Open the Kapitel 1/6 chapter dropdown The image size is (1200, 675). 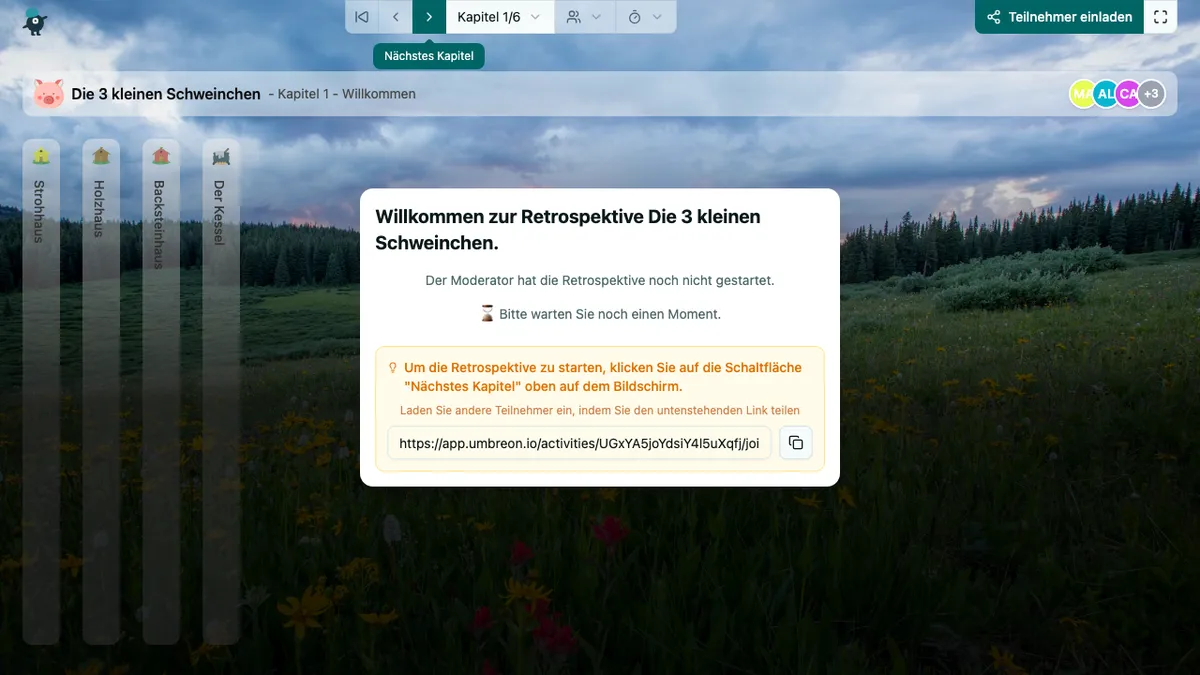click(499, 17)
